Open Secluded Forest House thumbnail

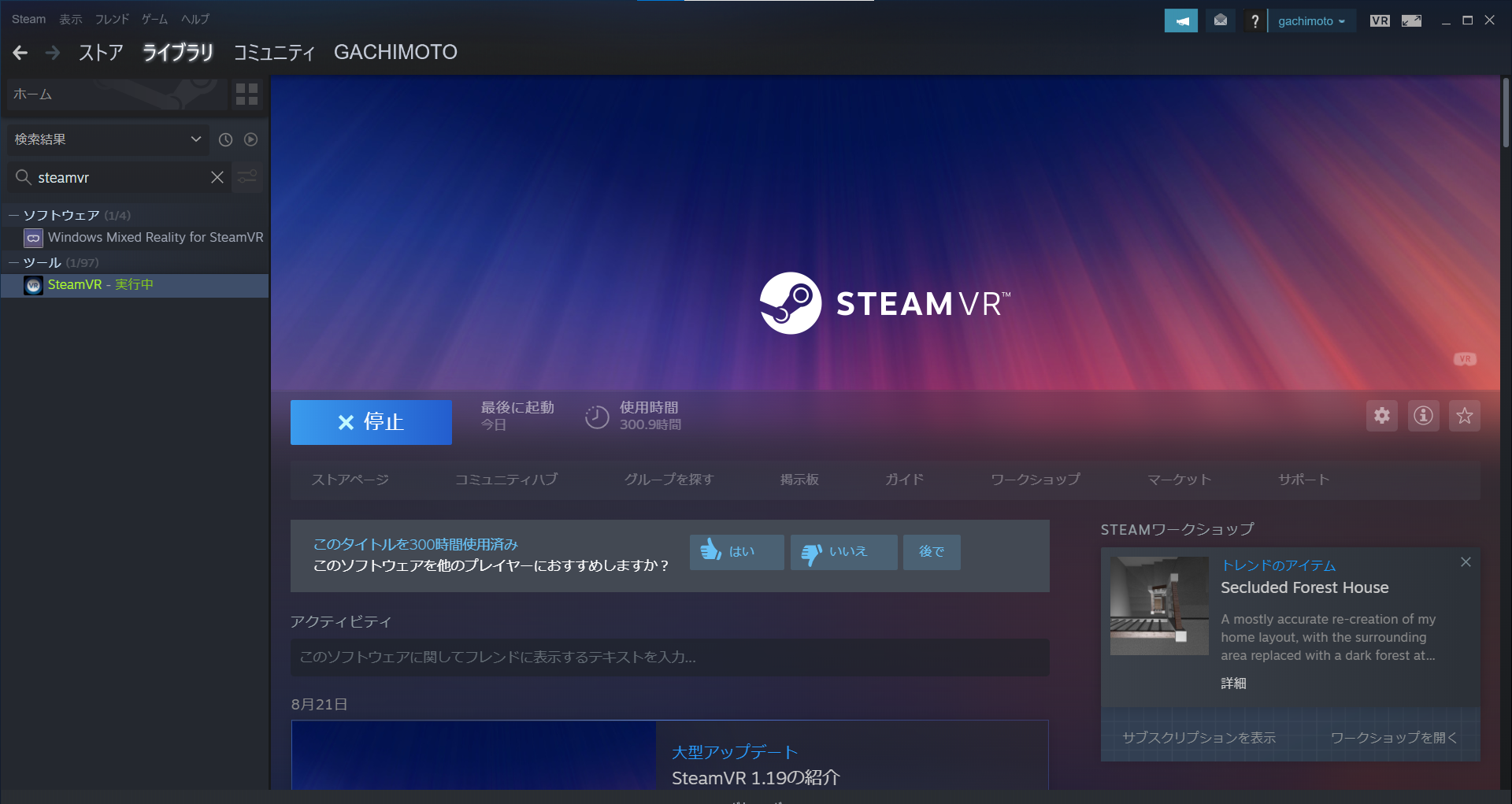coord(1159,606)
